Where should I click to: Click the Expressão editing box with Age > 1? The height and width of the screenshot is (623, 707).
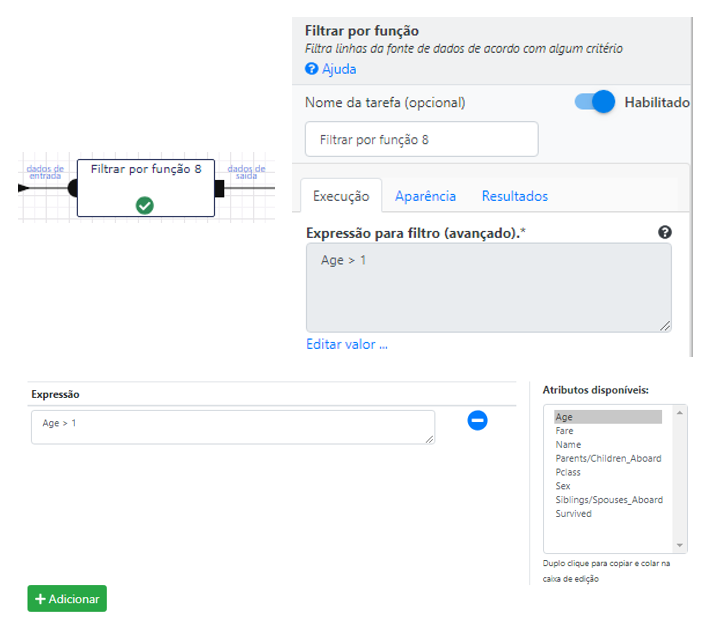point(233,427)
